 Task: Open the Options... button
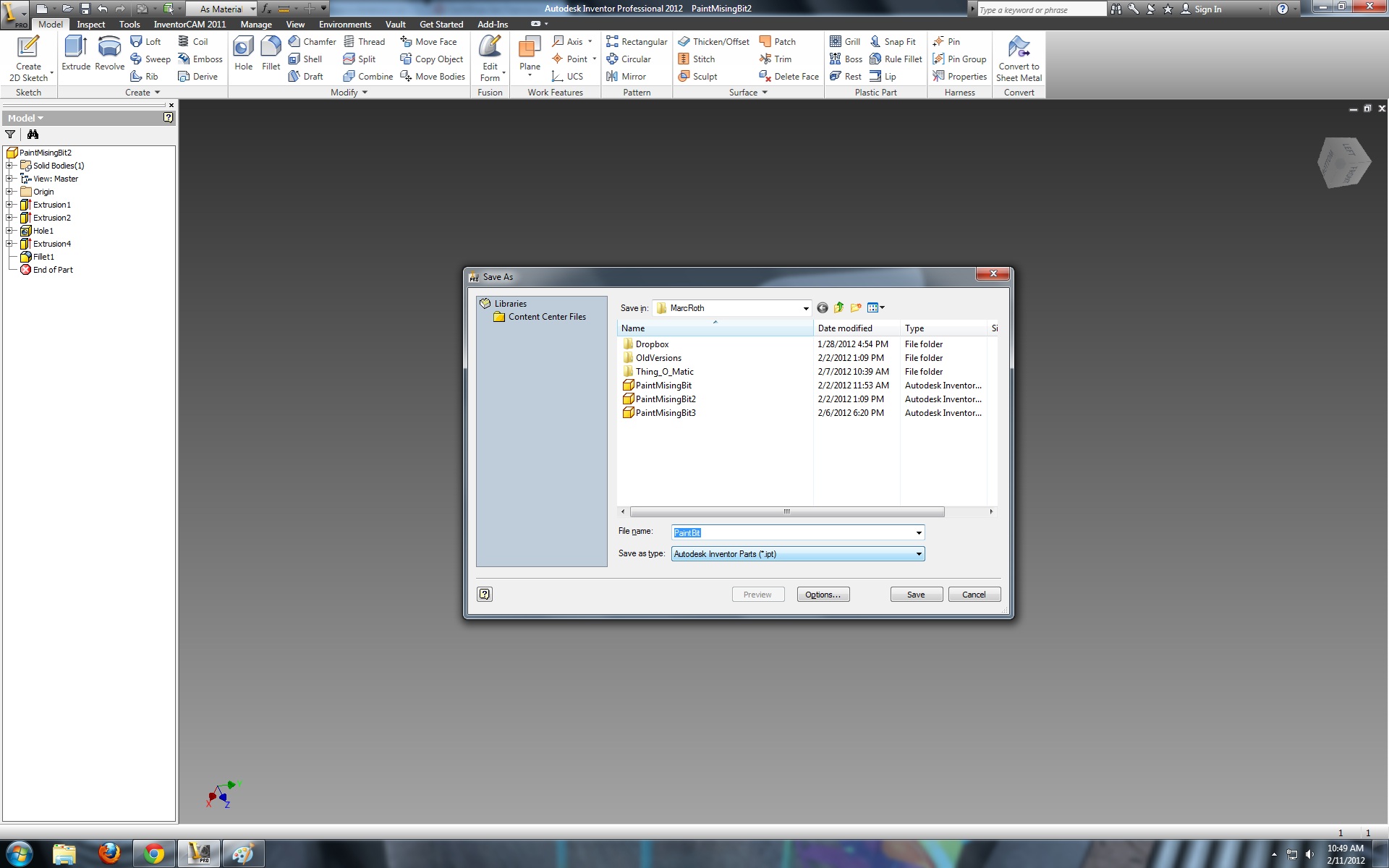point(823,595)
